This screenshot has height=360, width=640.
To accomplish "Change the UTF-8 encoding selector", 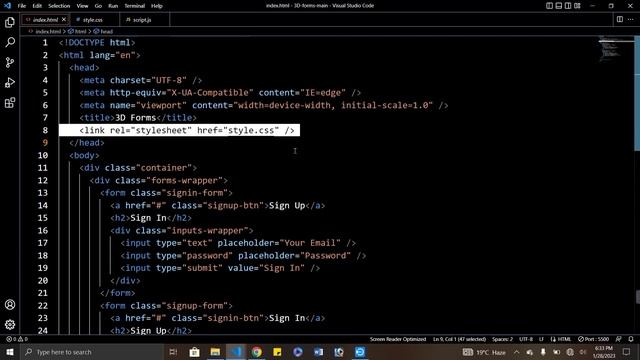I will click(526, 339).
